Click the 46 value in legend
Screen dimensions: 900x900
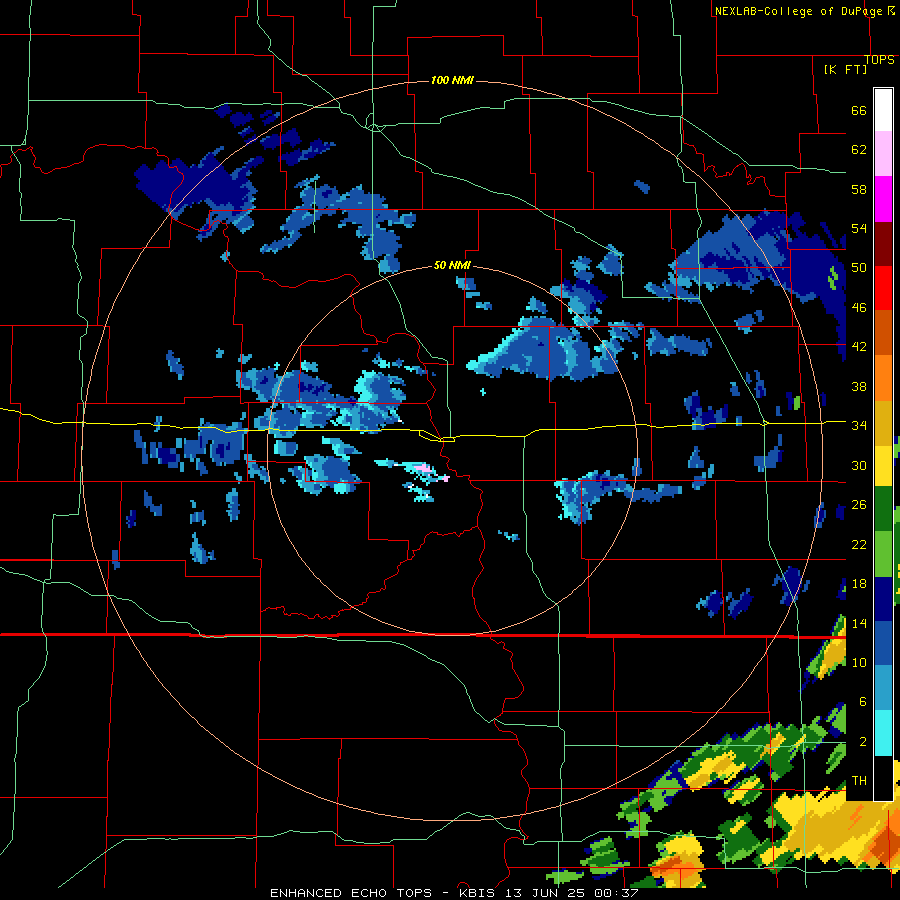tap(859, 307)
